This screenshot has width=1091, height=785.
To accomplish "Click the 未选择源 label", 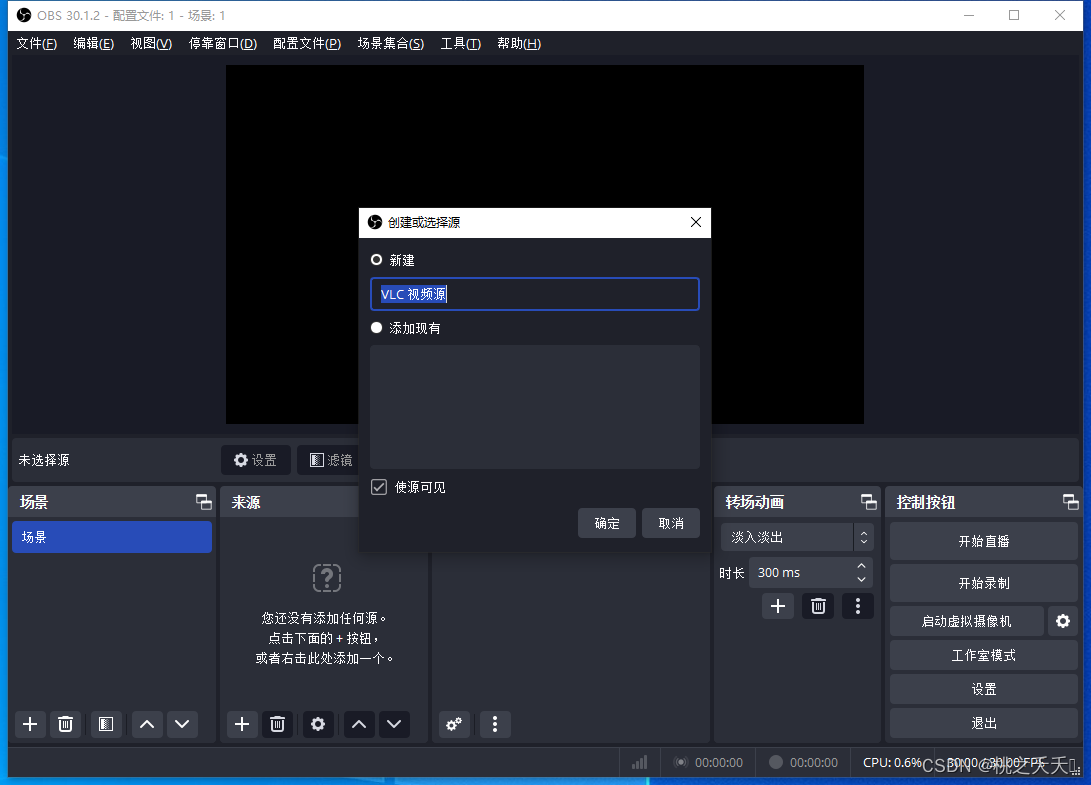I will (44, 460).
